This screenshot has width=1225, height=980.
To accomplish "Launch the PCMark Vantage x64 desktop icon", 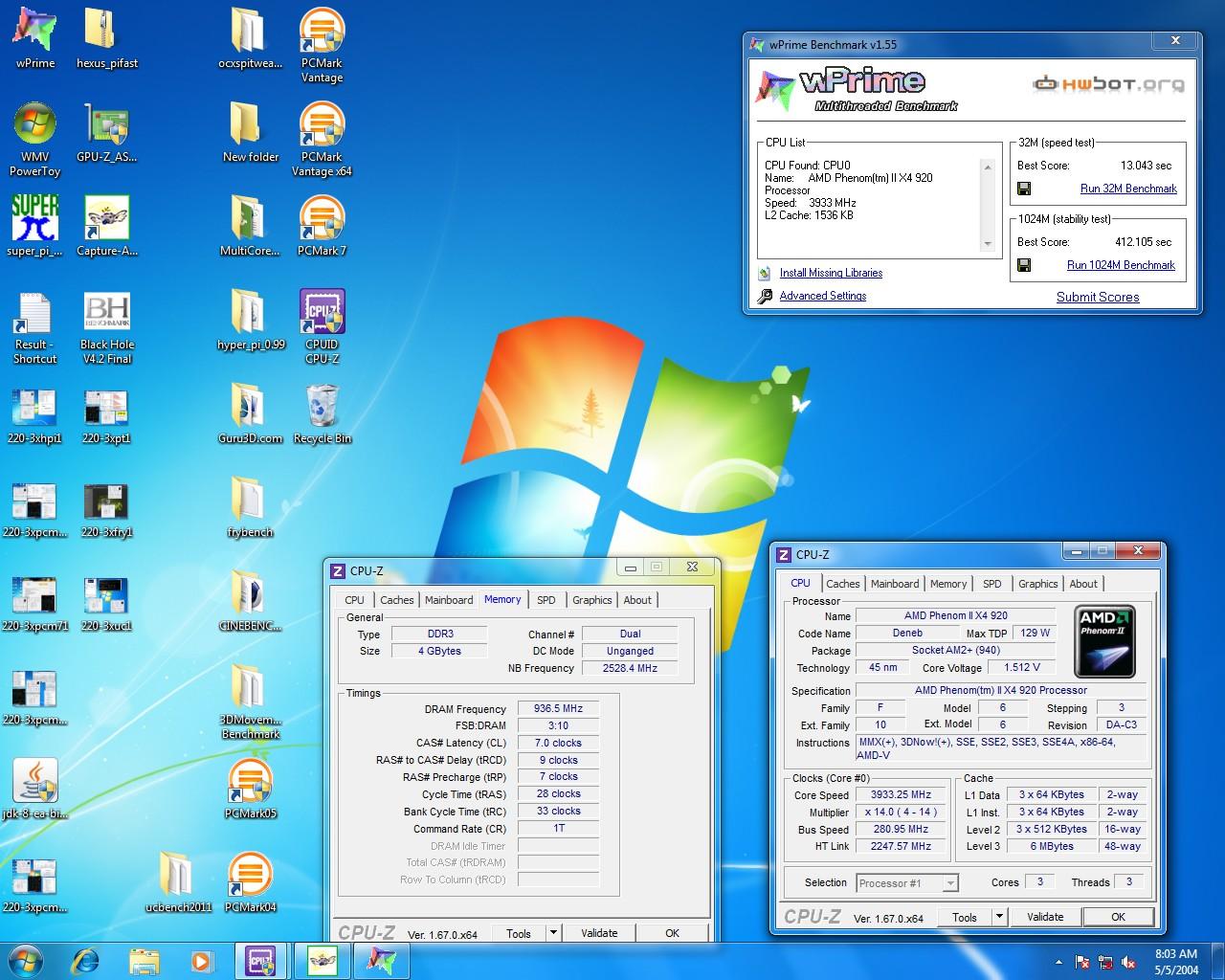I will click(322, 139).
